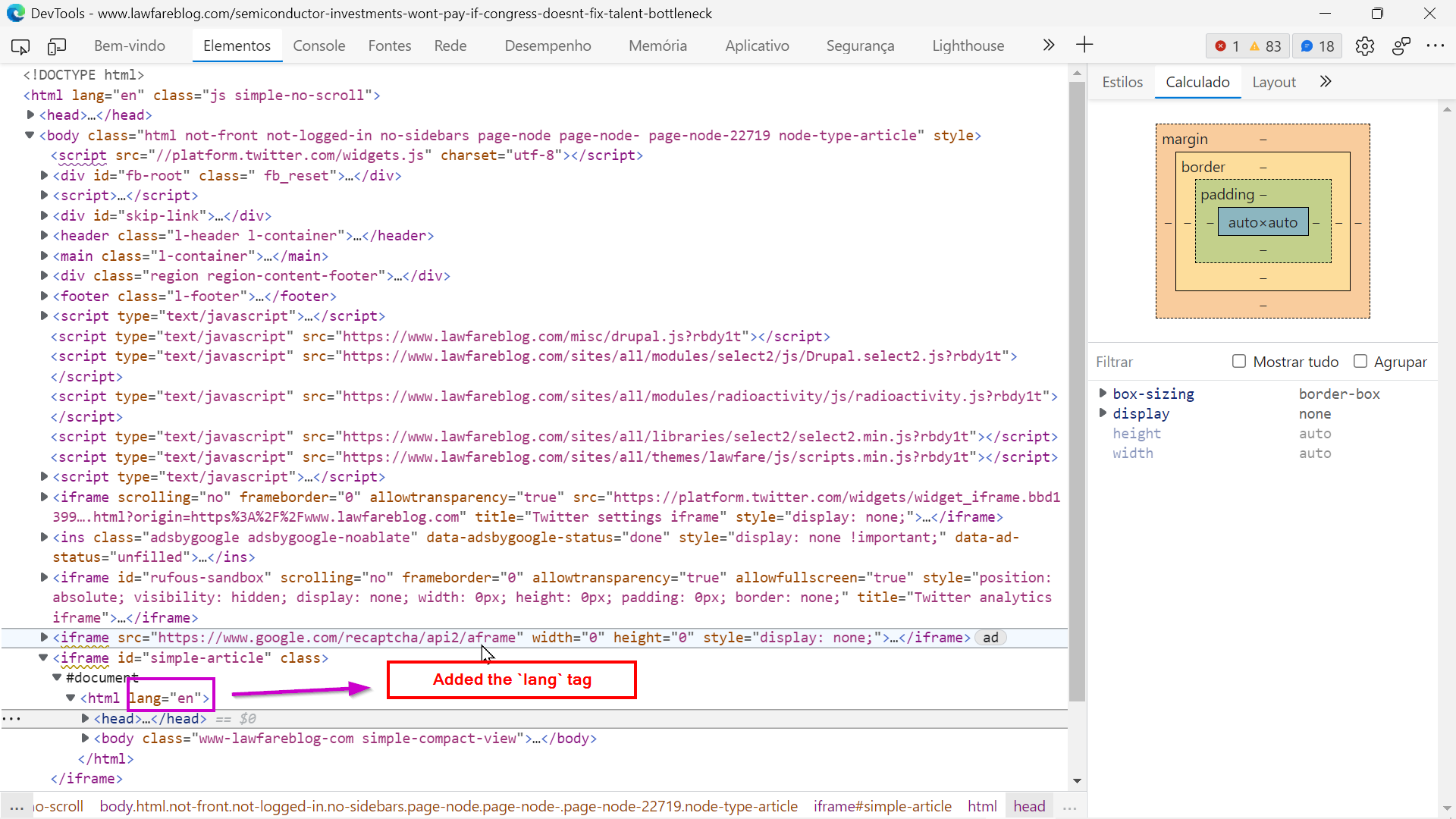Open the customize DevTools three-dot menu
This screenshot has height=819, width=1456.
point(1436,46)
